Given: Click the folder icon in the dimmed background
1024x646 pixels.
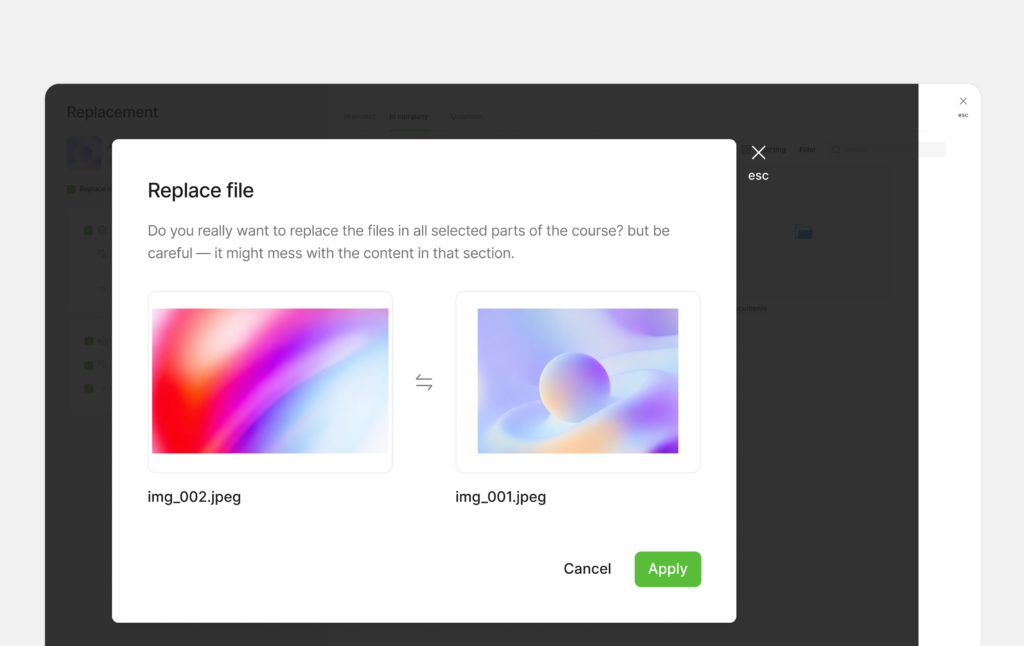Looking at the screenshot, I should pos(803,232).
